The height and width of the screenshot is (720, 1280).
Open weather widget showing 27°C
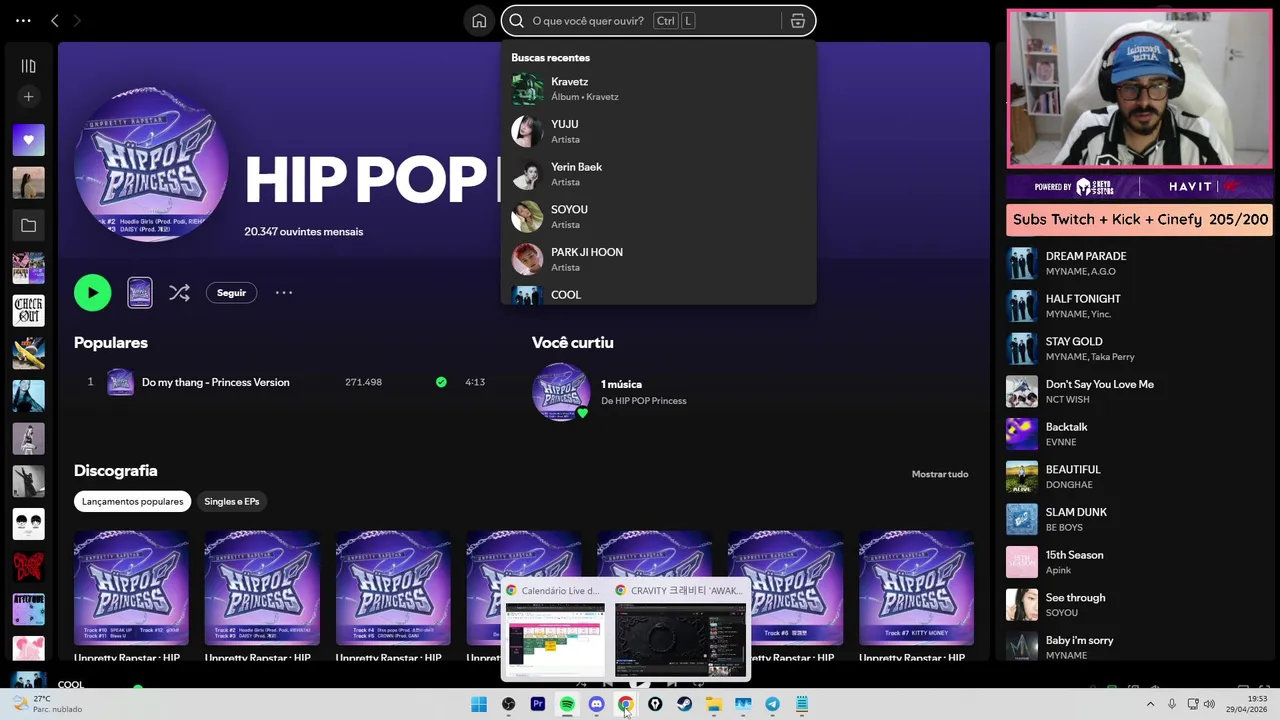[47, 704]
